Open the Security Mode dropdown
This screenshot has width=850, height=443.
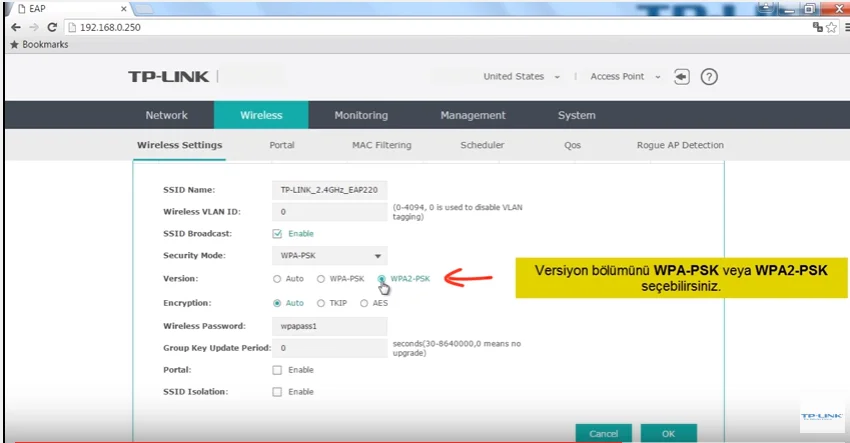pyautogui.click(x=329, y=256)
